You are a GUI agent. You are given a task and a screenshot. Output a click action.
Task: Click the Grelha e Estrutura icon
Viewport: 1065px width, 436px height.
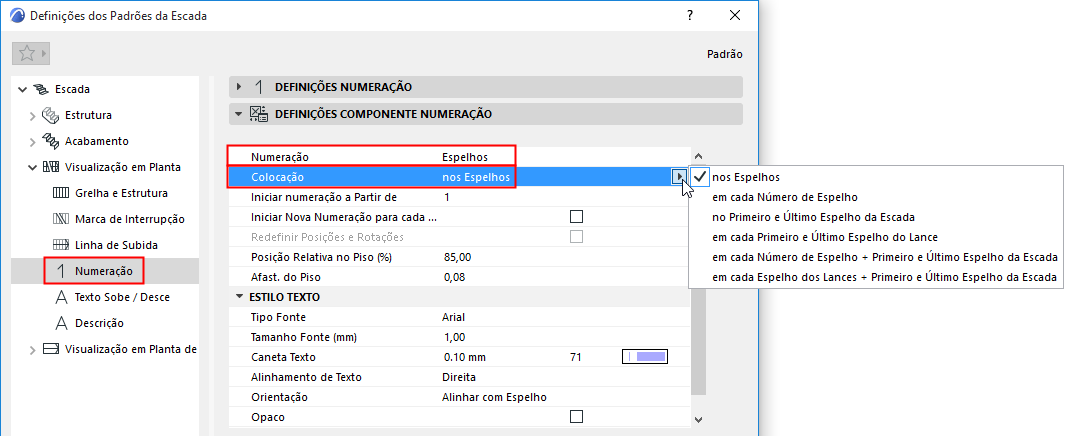tap(61, 193)
